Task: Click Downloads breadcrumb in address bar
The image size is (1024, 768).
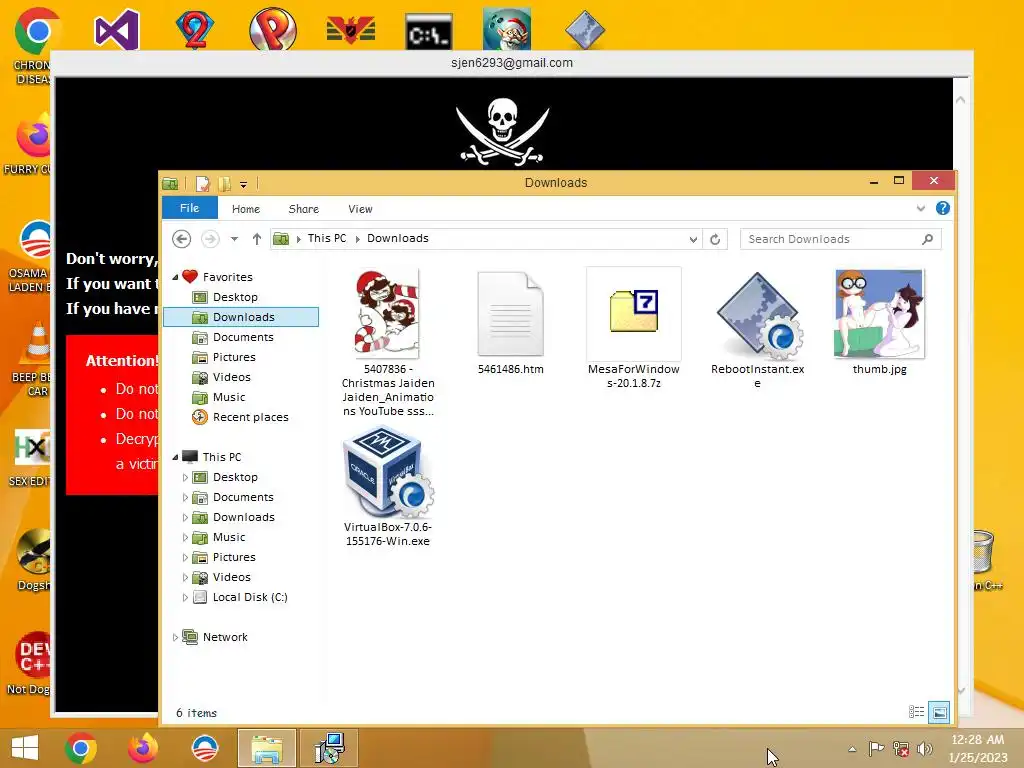Action: coord(398,238)
